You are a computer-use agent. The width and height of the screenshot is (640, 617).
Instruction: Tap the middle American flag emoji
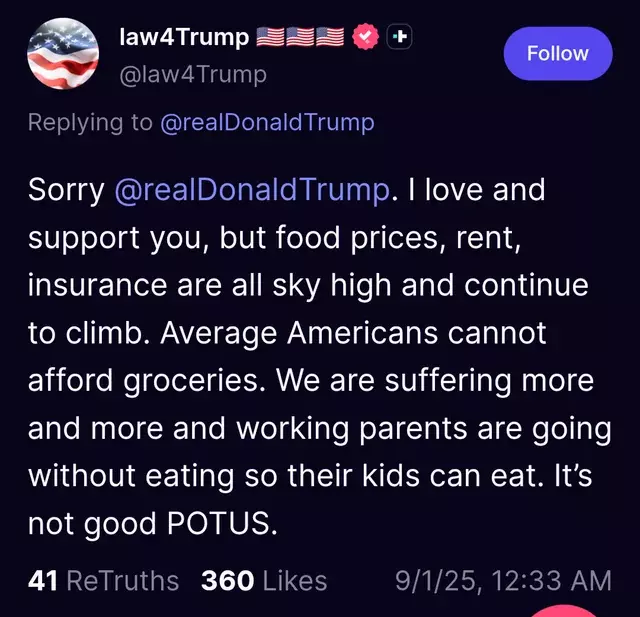point(300,37)
